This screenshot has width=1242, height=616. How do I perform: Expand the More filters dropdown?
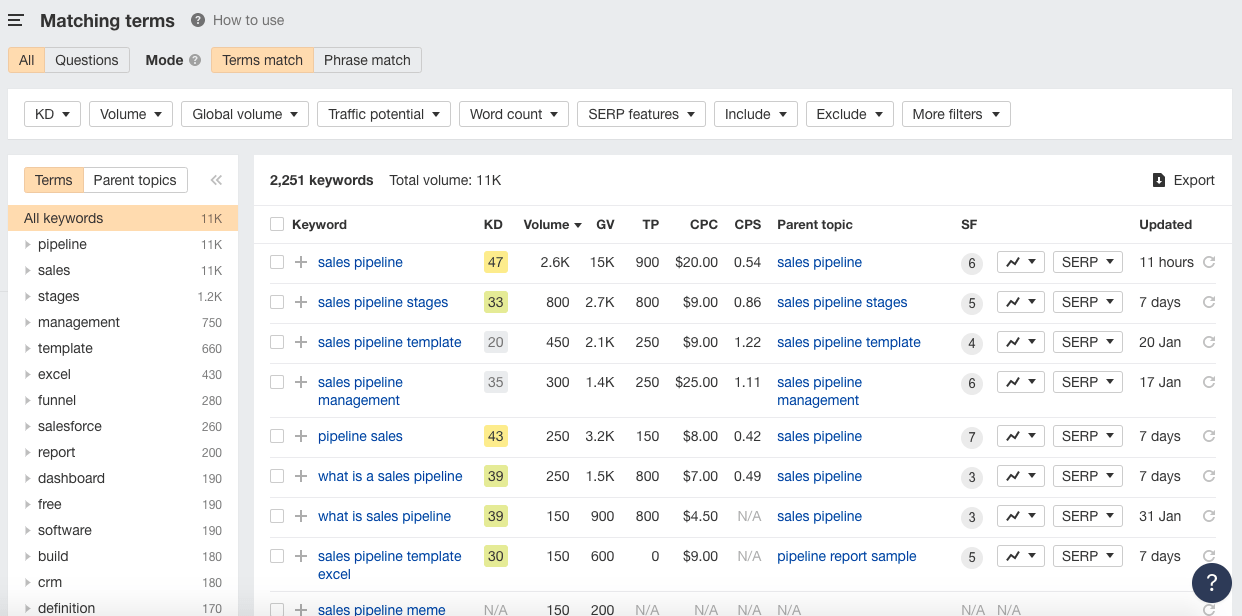tap(955, 113)
